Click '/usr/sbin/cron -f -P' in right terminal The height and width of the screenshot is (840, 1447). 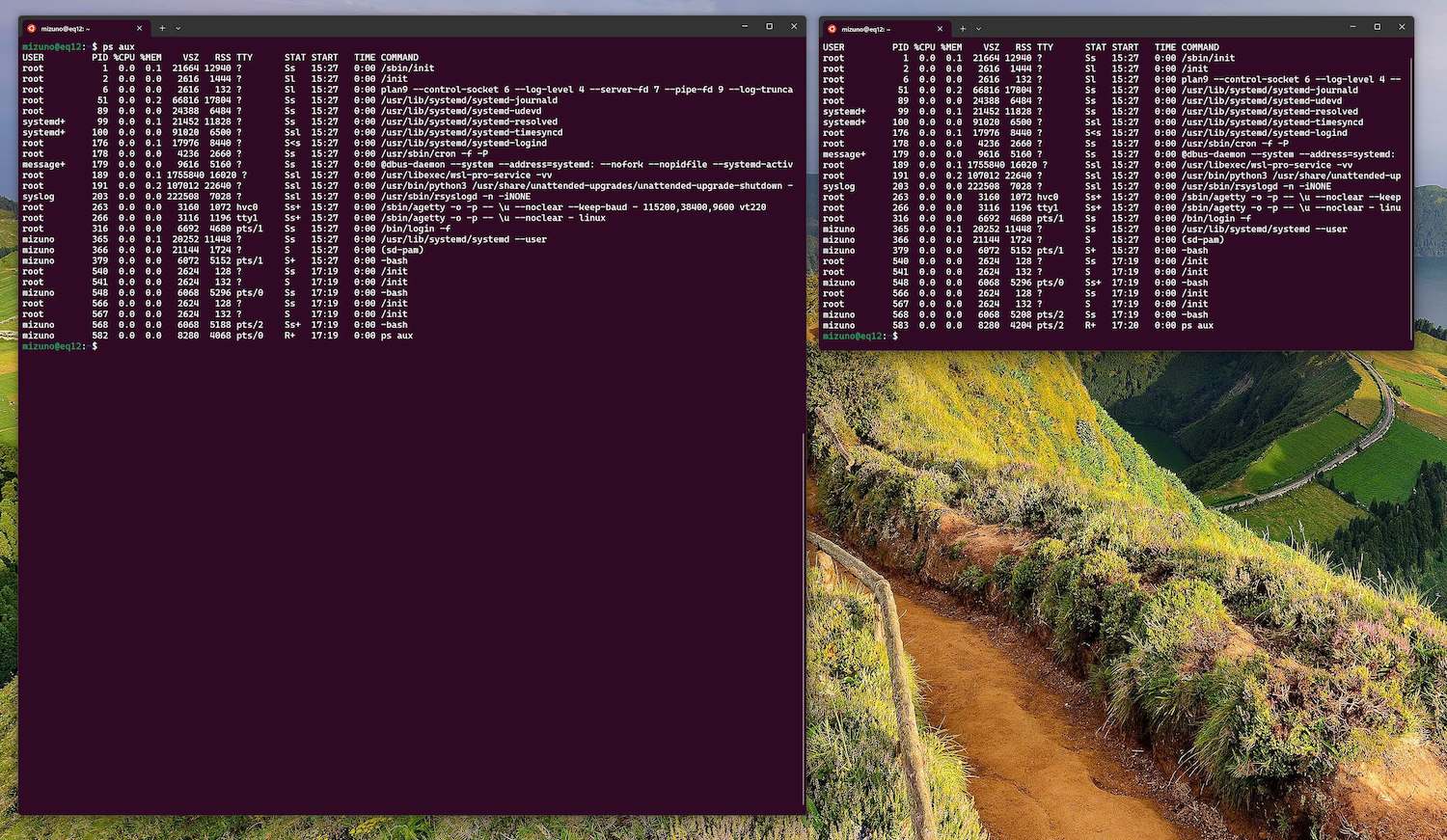[1235, 144]
